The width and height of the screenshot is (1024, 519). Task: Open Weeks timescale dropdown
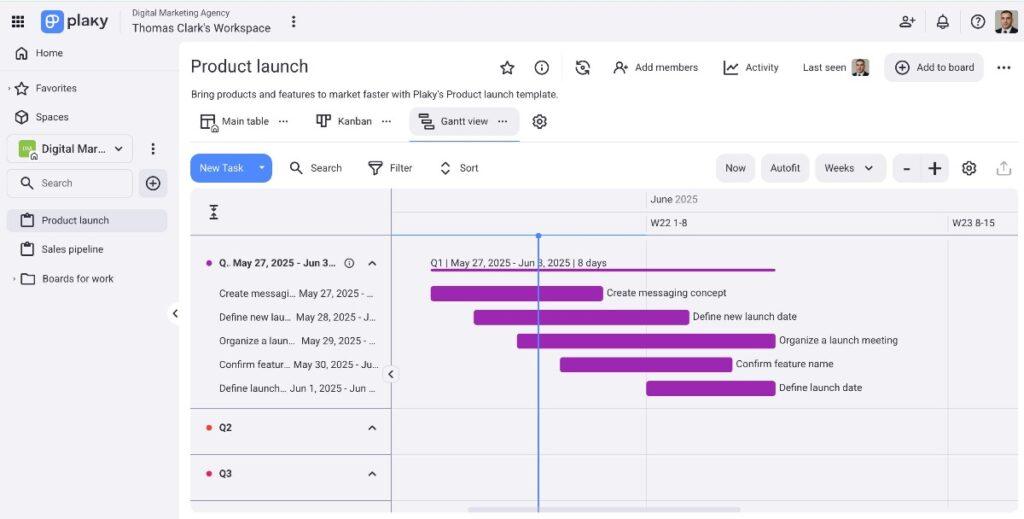point(850,168)
